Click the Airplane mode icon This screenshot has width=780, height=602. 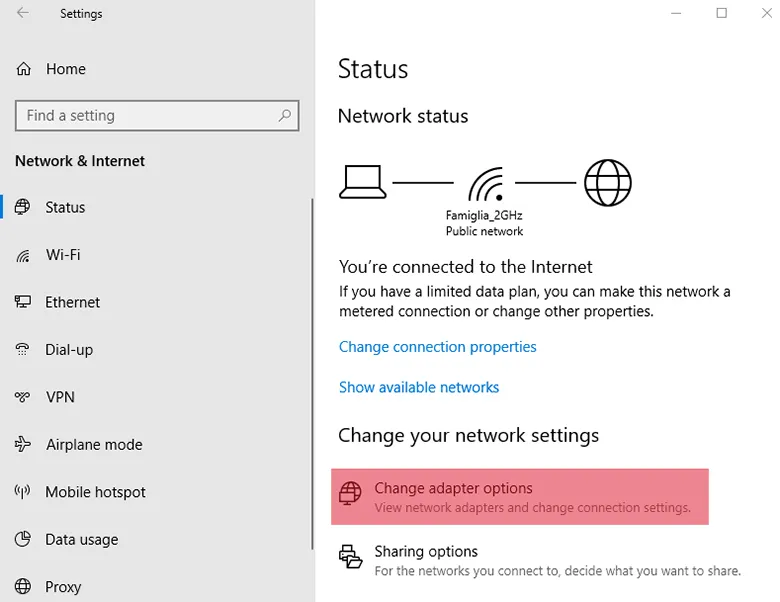[23, 445]
